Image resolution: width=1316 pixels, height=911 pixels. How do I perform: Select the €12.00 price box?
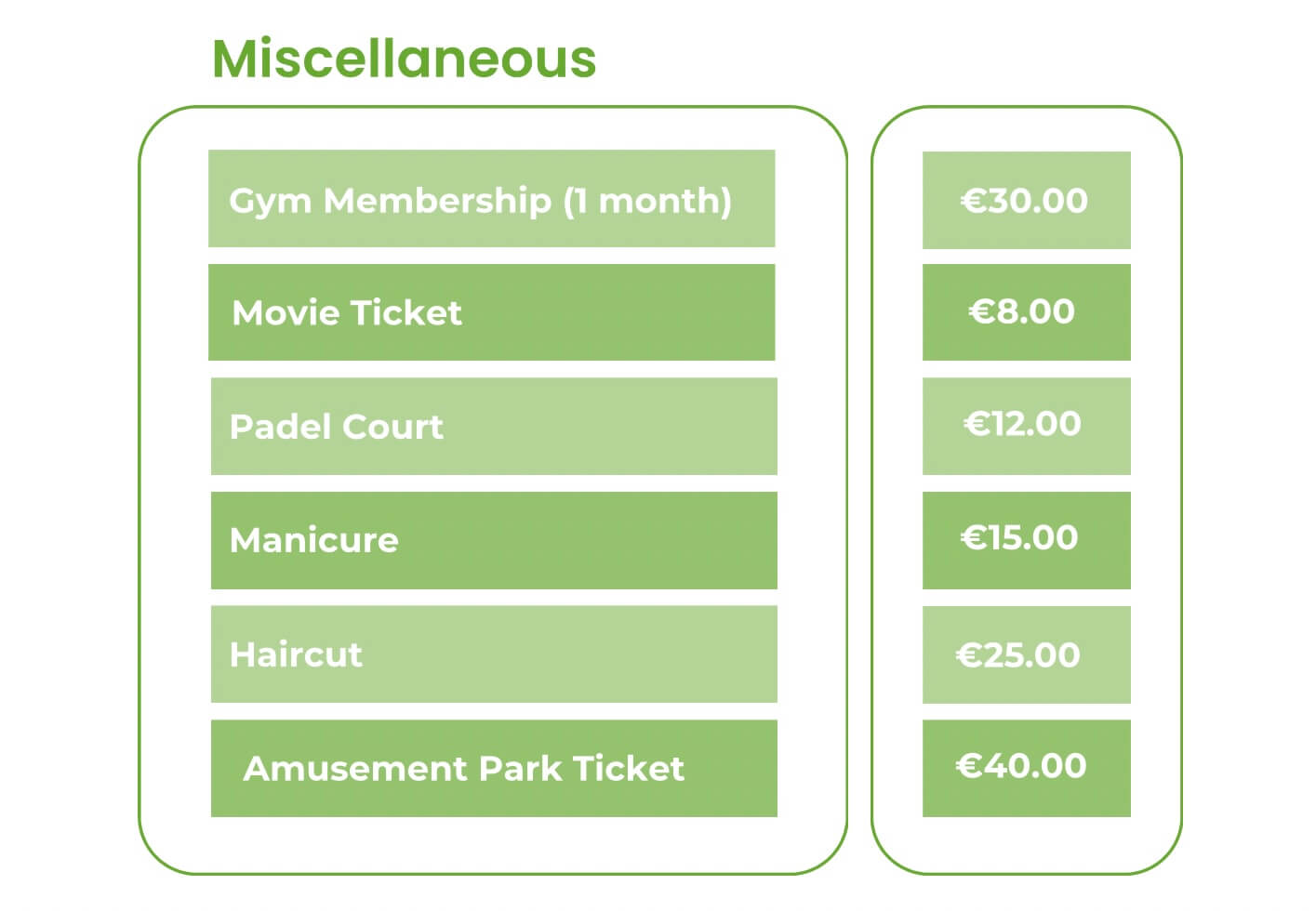[1026, 427]
